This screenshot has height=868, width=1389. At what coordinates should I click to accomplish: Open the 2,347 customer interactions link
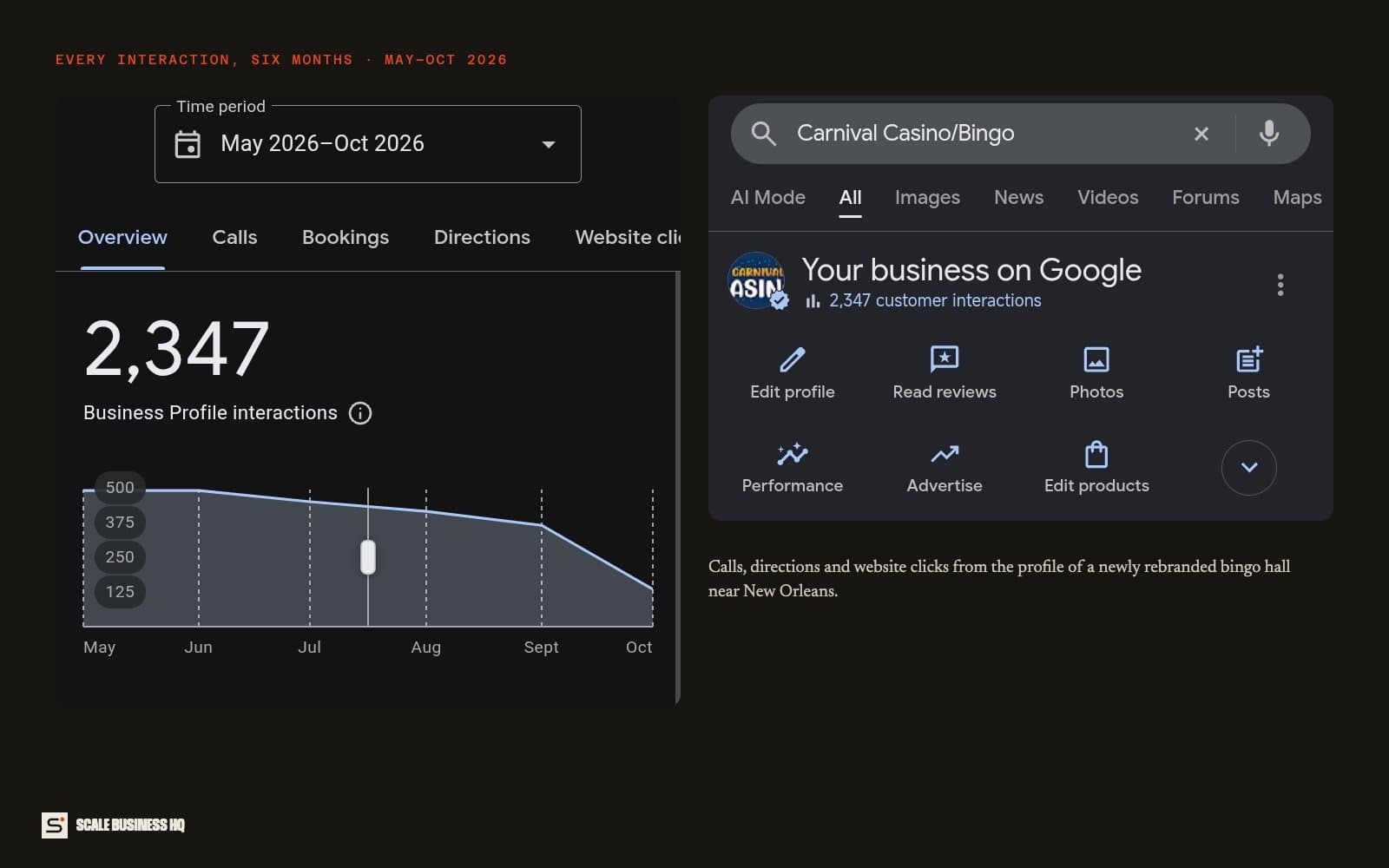click(935, 300)
